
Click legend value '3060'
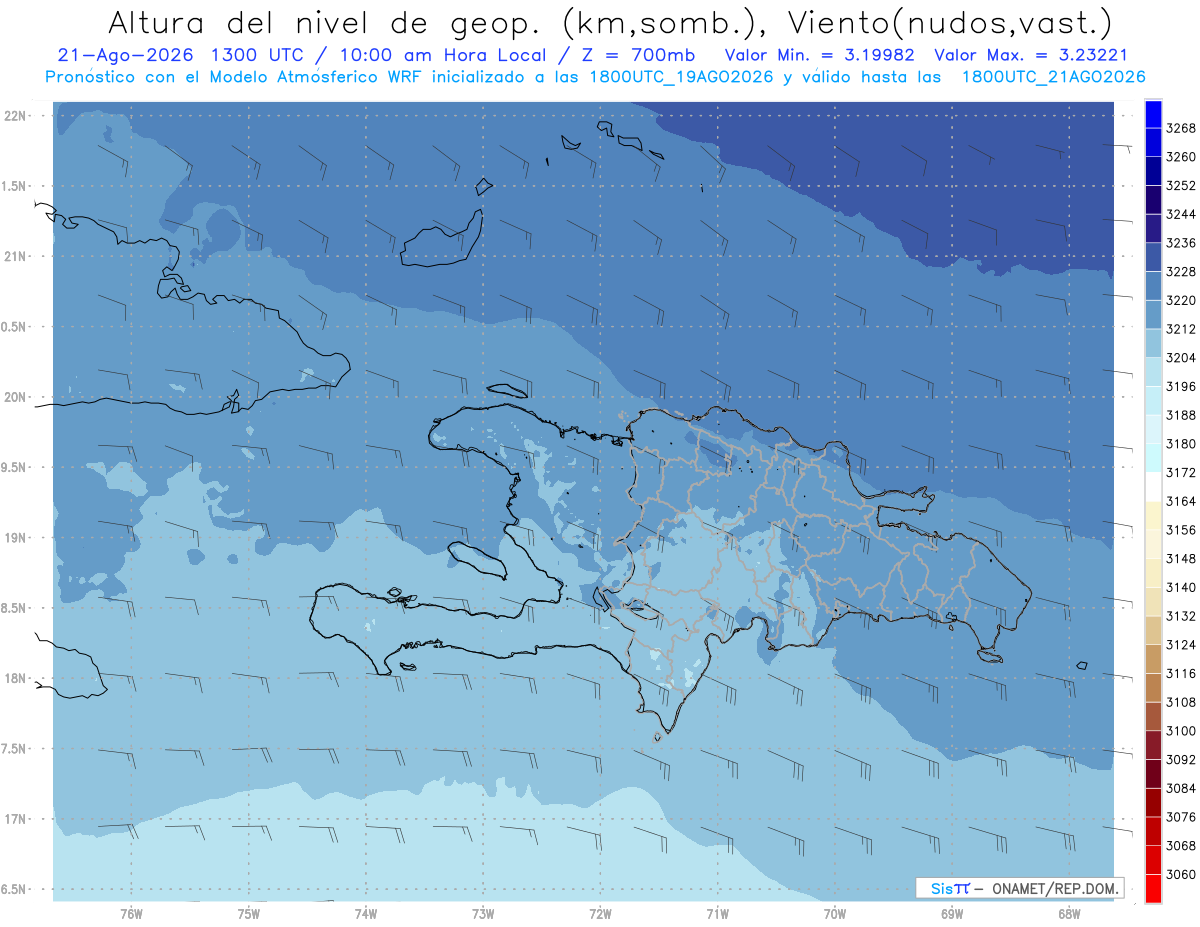pyautogui.click(x=1180, y=874)
